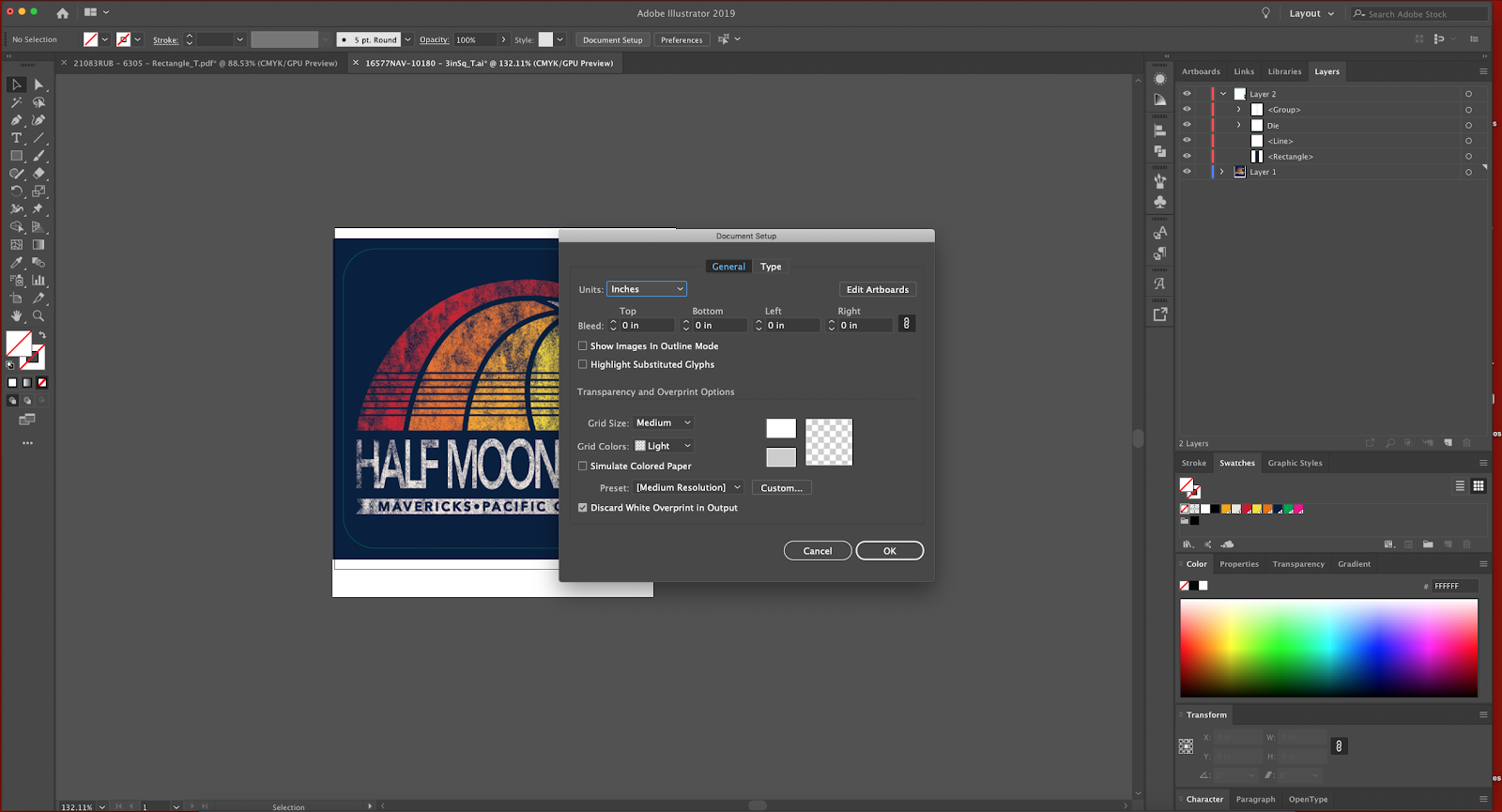This screenshot has width=1502, height=812.
Task: Select the Type tool
Action: pos(16,138)
